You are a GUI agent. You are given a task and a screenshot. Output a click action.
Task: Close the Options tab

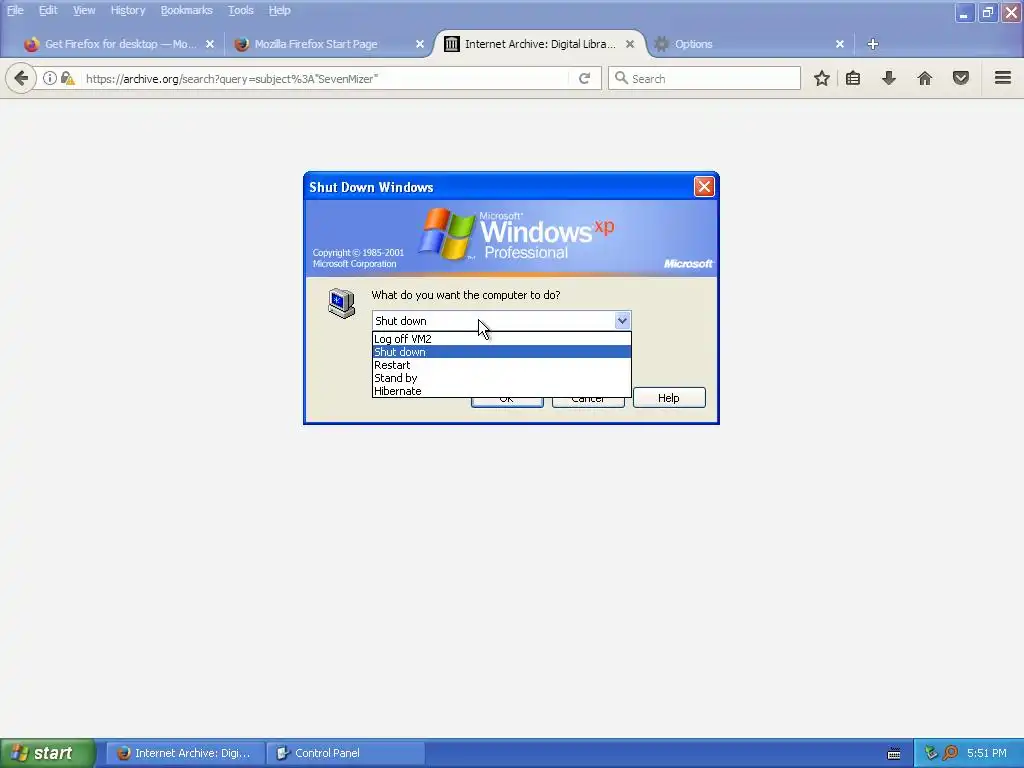tap(840, 44)
